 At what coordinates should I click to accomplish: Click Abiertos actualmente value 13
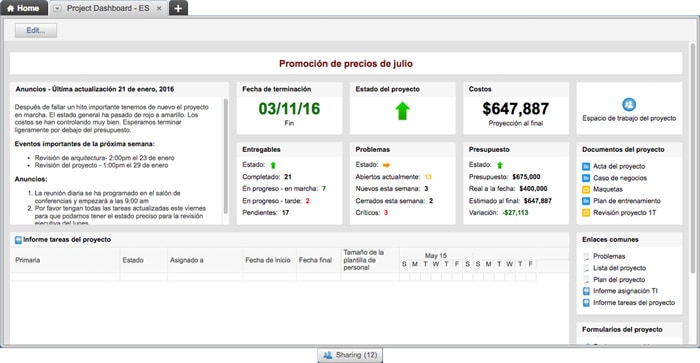[x=428, y=177]
